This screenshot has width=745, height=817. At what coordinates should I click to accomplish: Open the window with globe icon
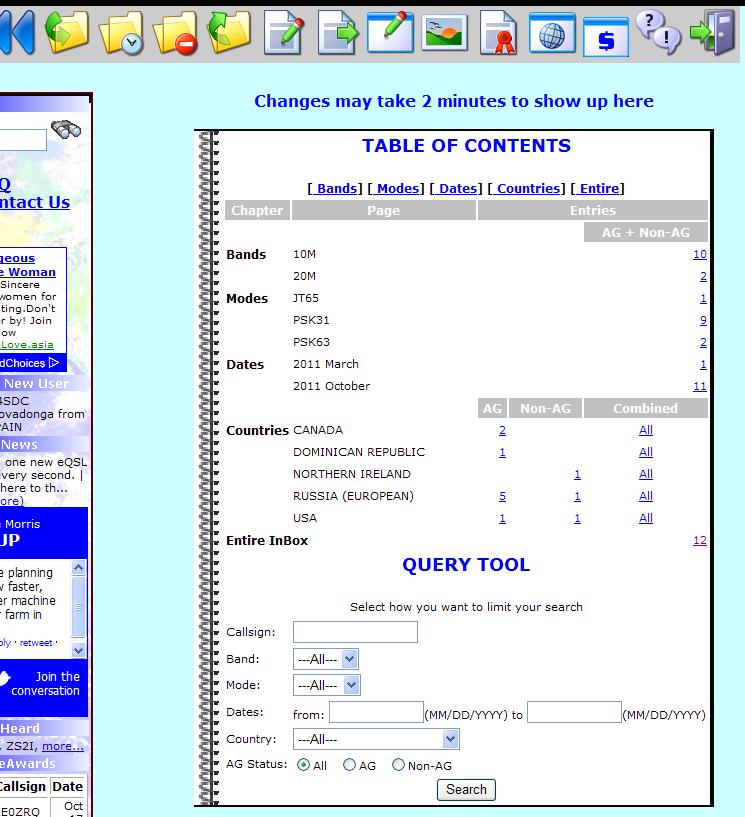point(552,33)
